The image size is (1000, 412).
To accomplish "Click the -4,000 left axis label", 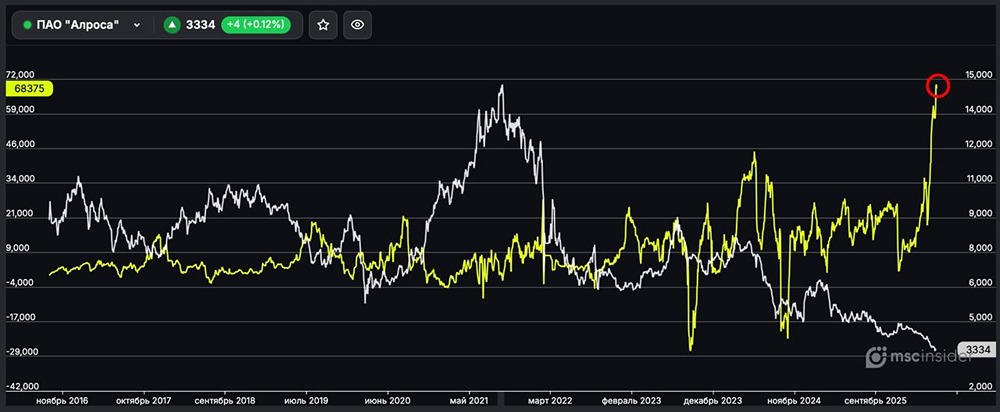I will [x=20, y=283].
